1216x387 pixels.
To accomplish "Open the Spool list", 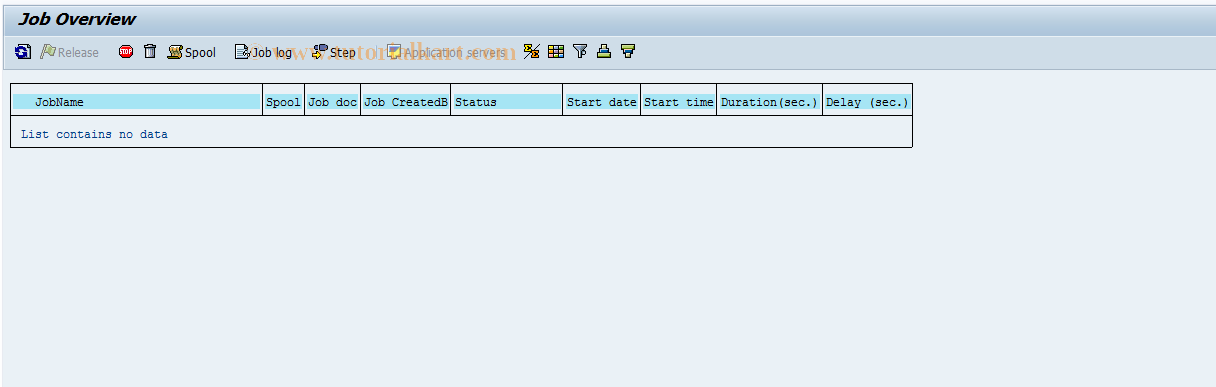I will pos(192,52).
